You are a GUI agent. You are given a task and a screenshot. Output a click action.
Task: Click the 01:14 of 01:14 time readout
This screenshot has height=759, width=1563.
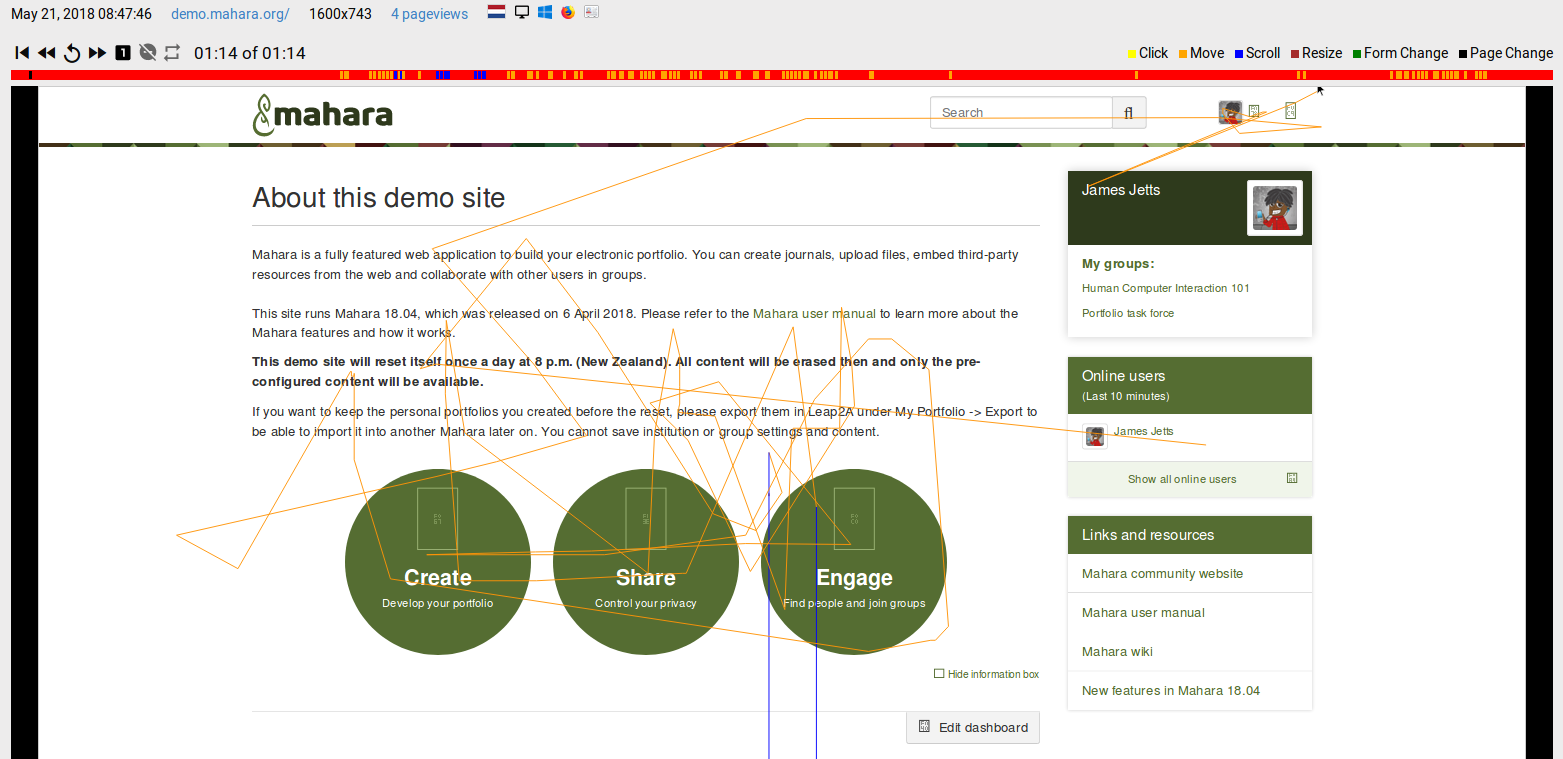pos(250,53)
